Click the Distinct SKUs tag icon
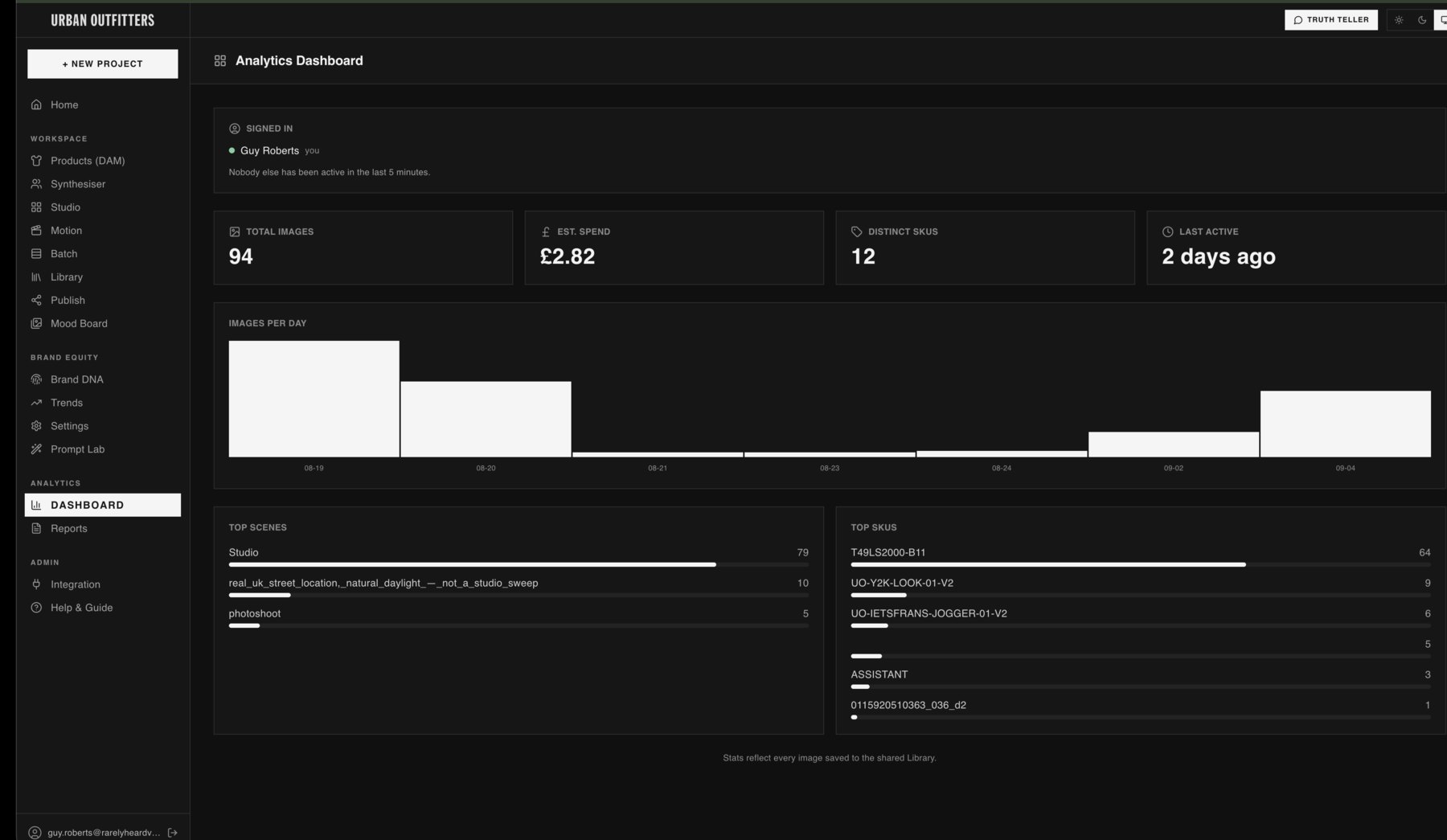 point(857,232)
